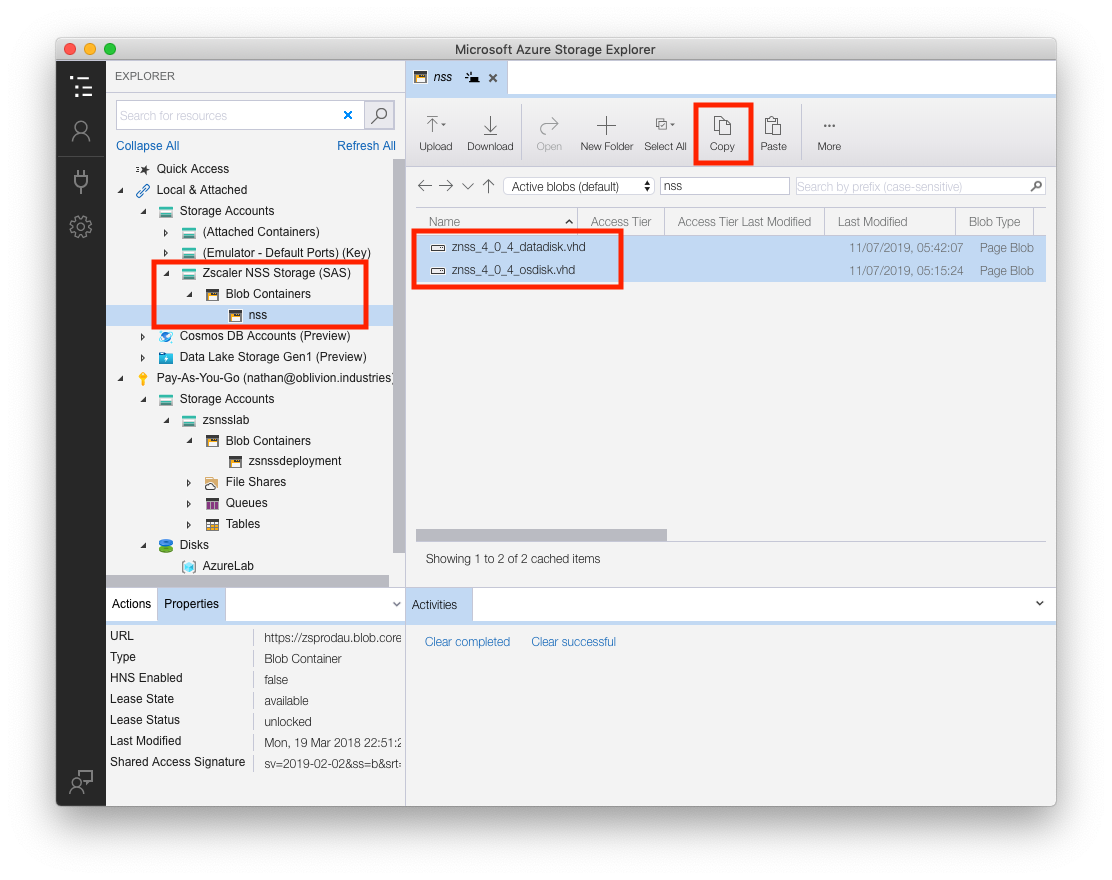The width and height of the screenshot is (1112, 880).
Task: Click the Clear completed link
Action: [x=467, y=642]
